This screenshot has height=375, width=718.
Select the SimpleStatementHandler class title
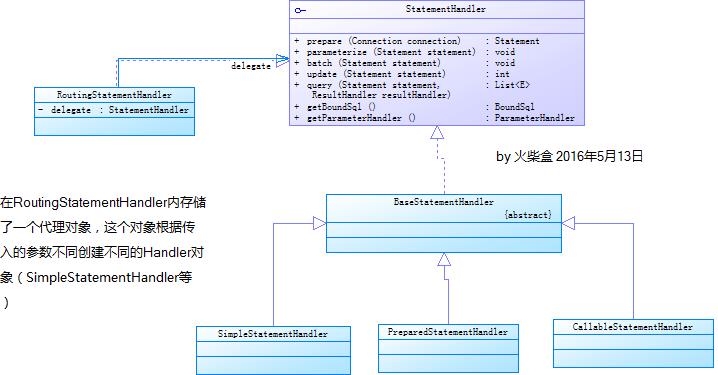coord(272,334)
